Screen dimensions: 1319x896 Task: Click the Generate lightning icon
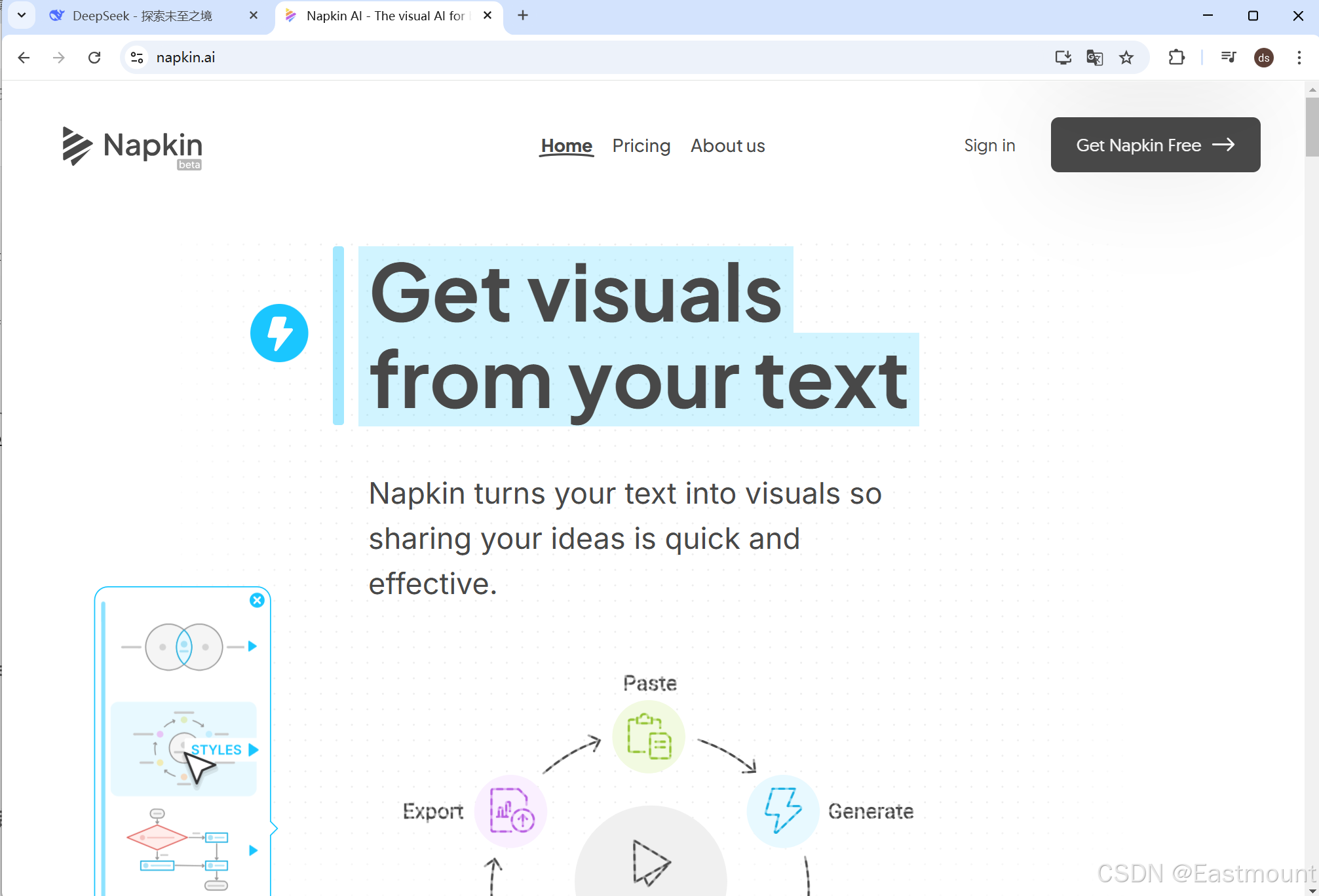(782, 810)
